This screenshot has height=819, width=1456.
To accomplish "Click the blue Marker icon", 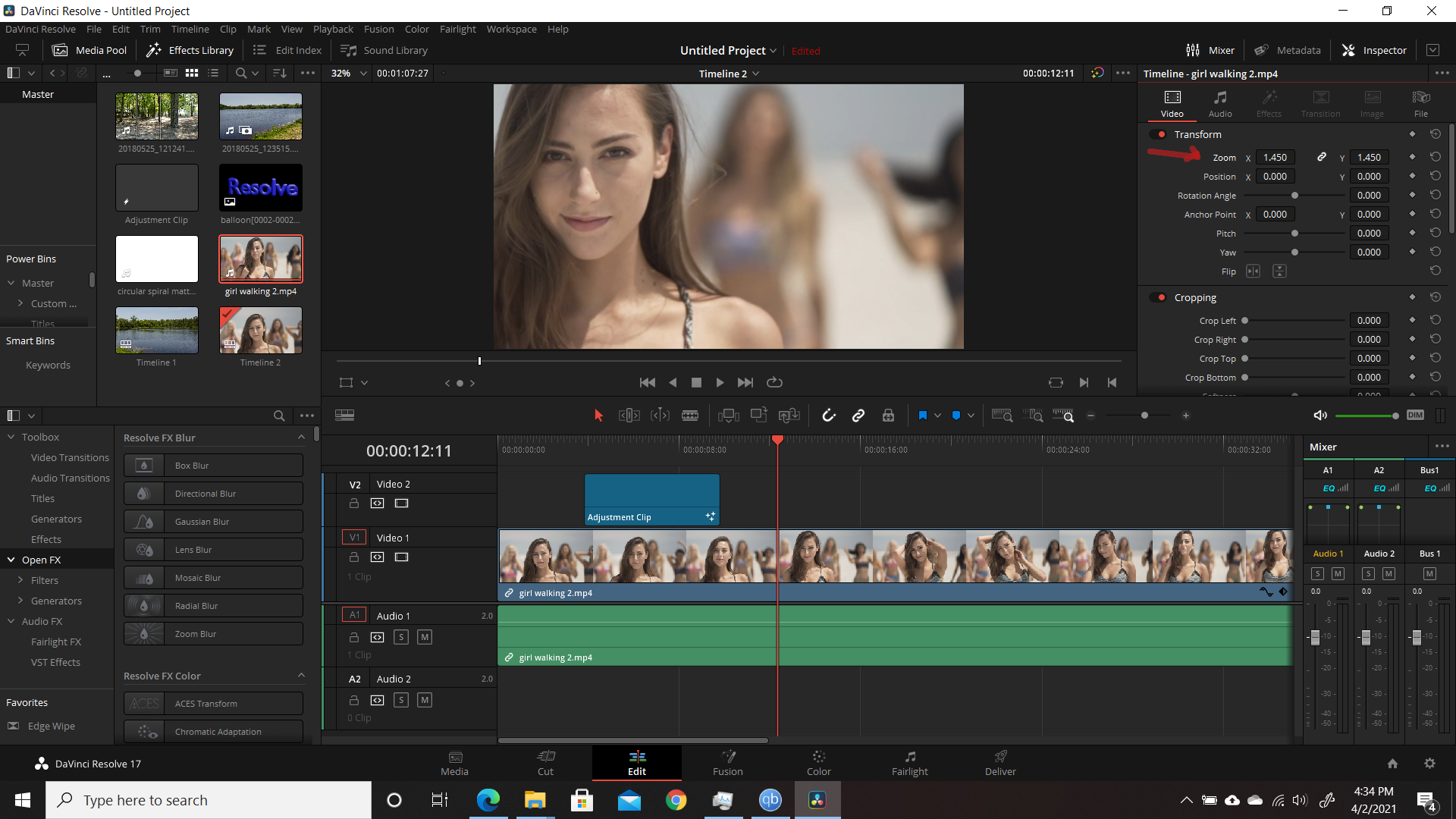I will point(956,416).
